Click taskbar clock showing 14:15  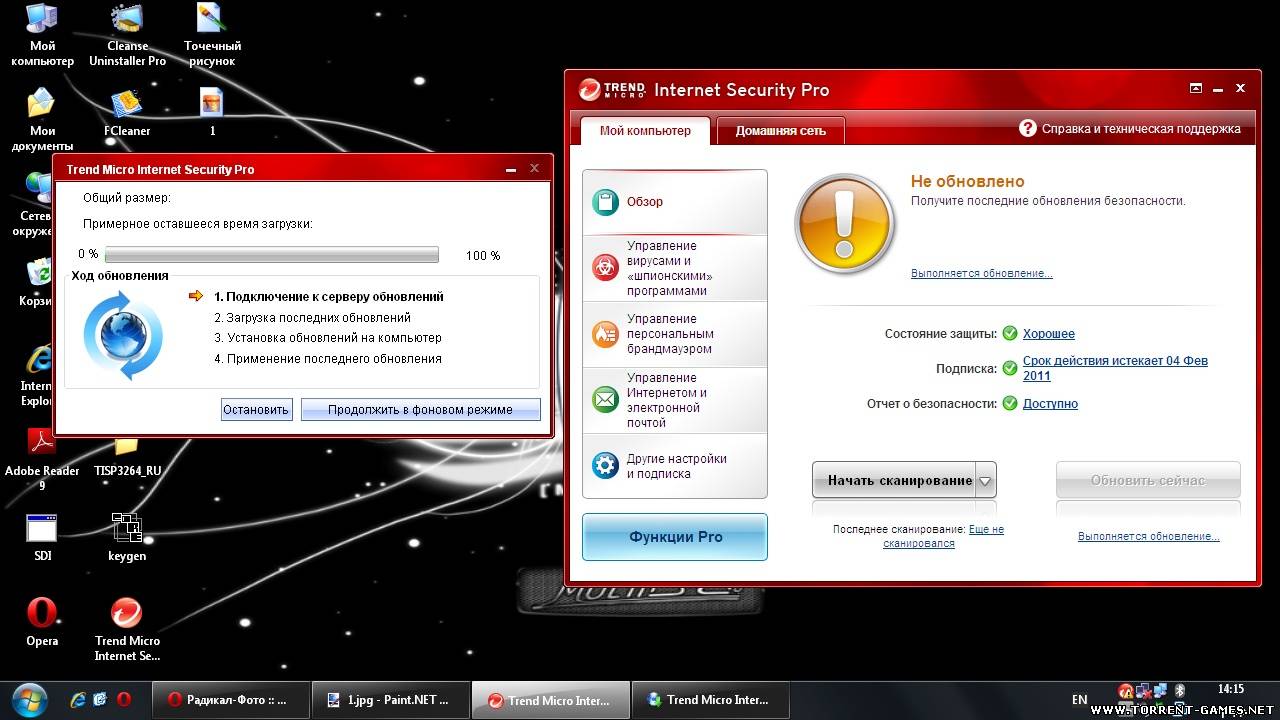1231,689
